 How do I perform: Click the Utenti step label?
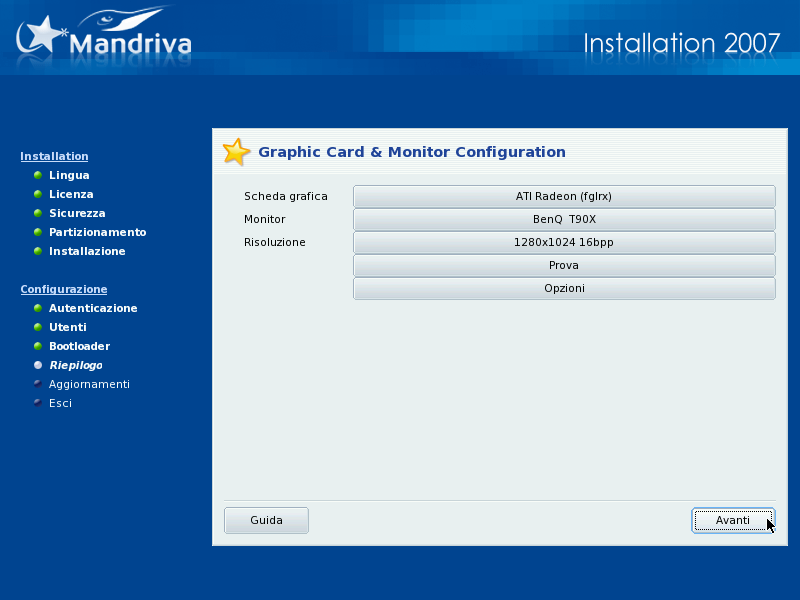click(x=67, y=327)
